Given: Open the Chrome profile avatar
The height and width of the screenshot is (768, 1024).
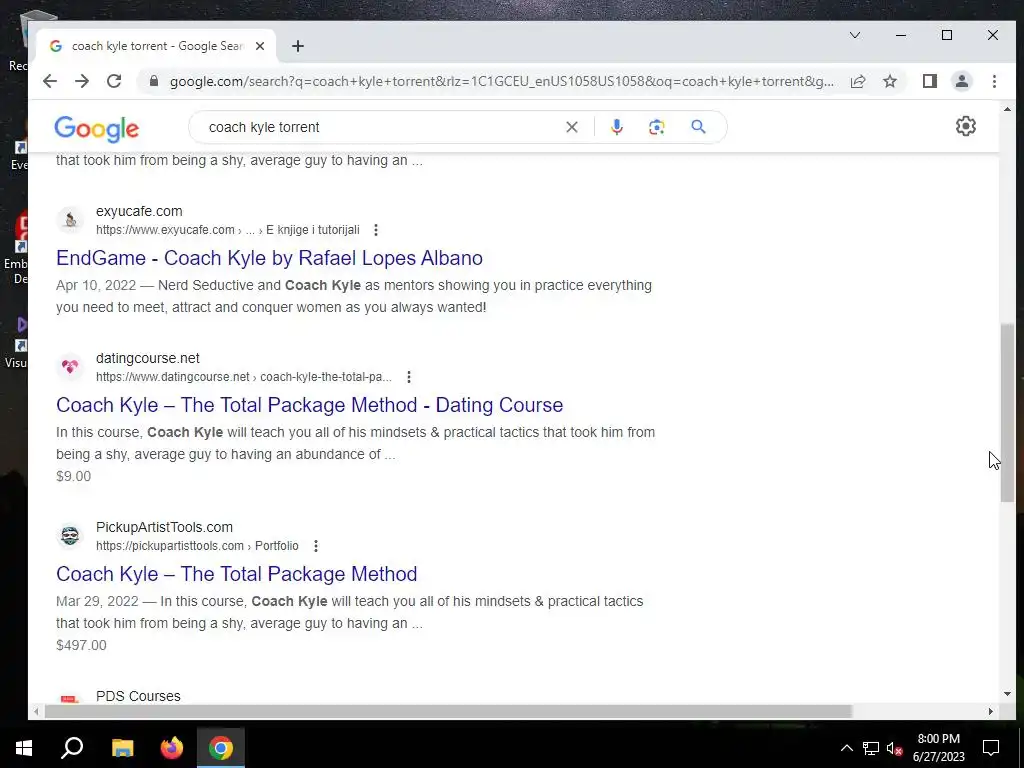Looking at the screenshot, I should click(x=961, y=81).
